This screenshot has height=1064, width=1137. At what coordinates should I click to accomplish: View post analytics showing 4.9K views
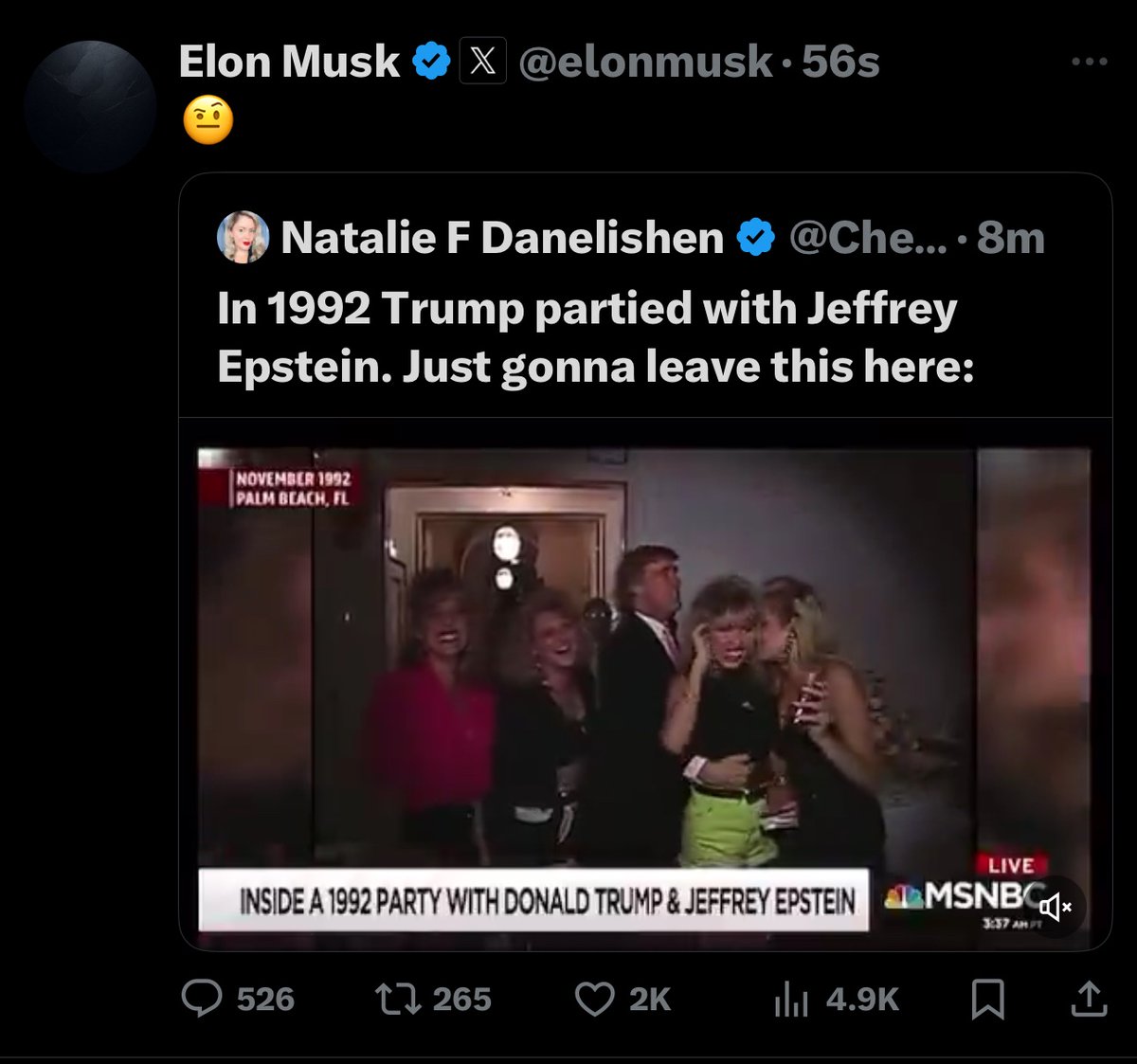click(x=790, y=999)
